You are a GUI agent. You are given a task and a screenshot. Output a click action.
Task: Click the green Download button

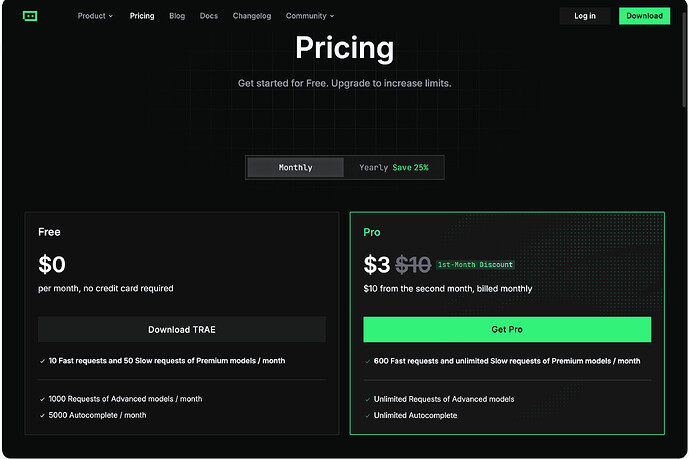coord(644,16)
